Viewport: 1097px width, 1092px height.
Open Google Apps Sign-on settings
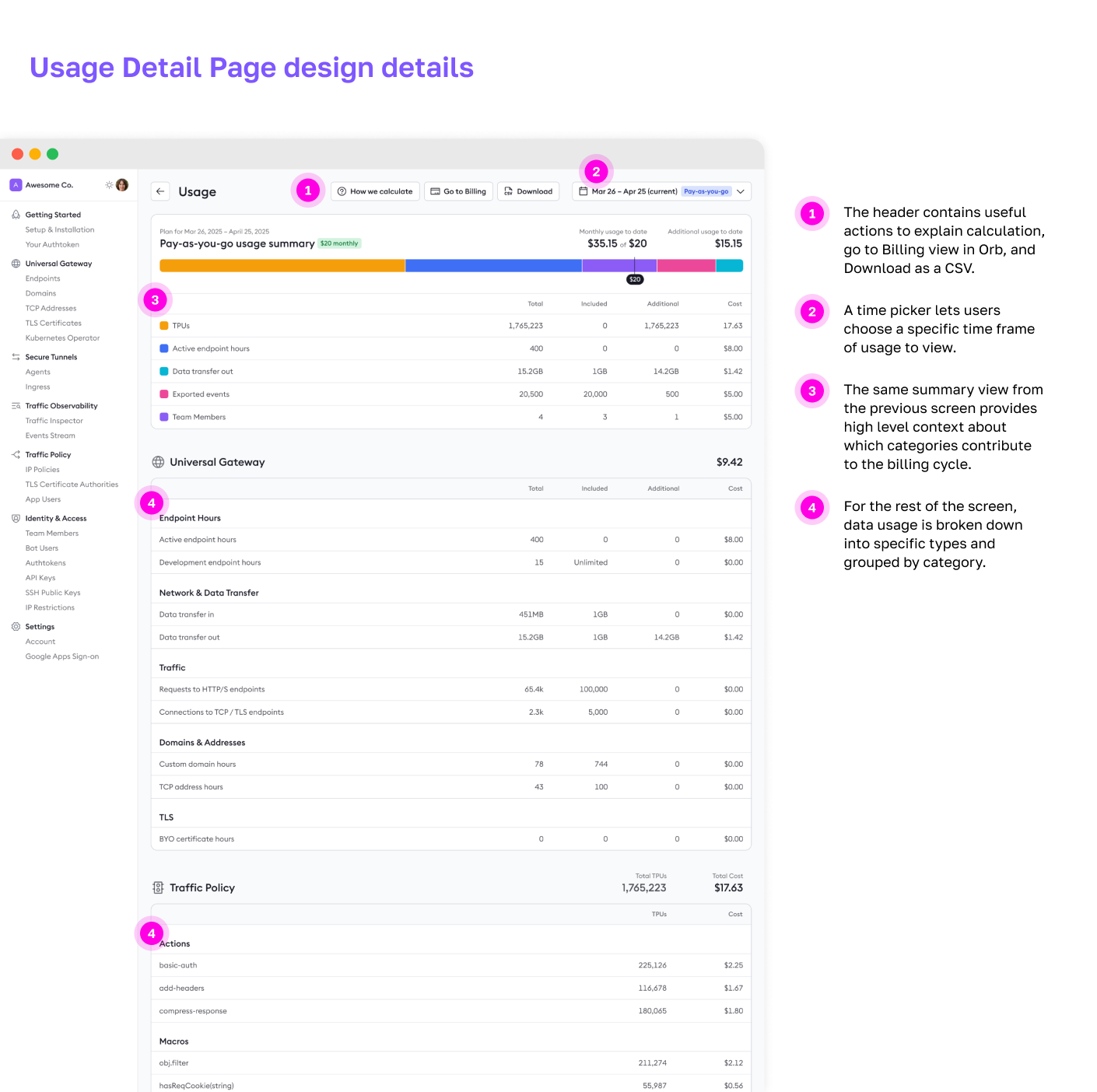62,656
